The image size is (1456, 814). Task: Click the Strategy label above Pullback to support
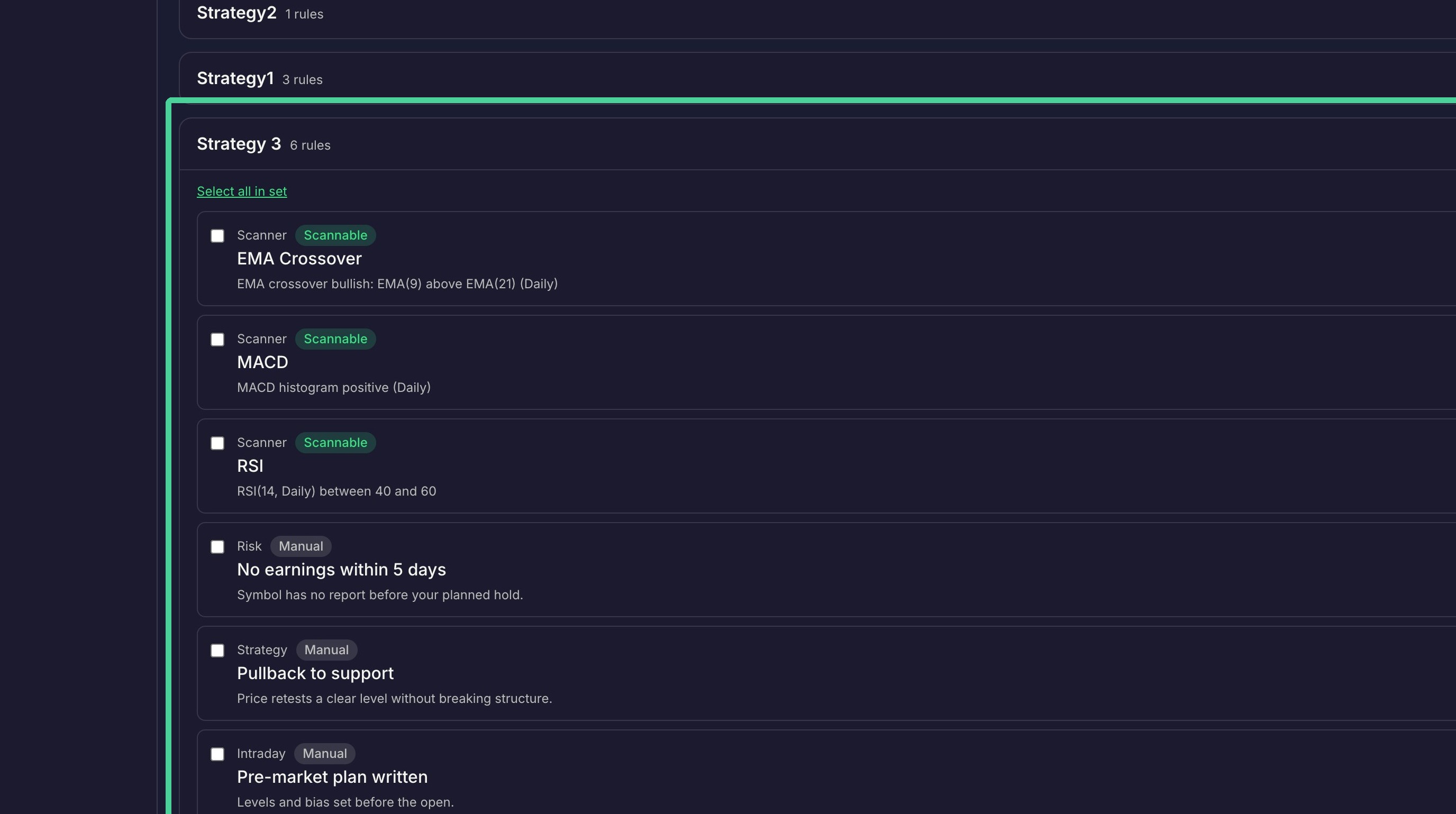point(262,650)
